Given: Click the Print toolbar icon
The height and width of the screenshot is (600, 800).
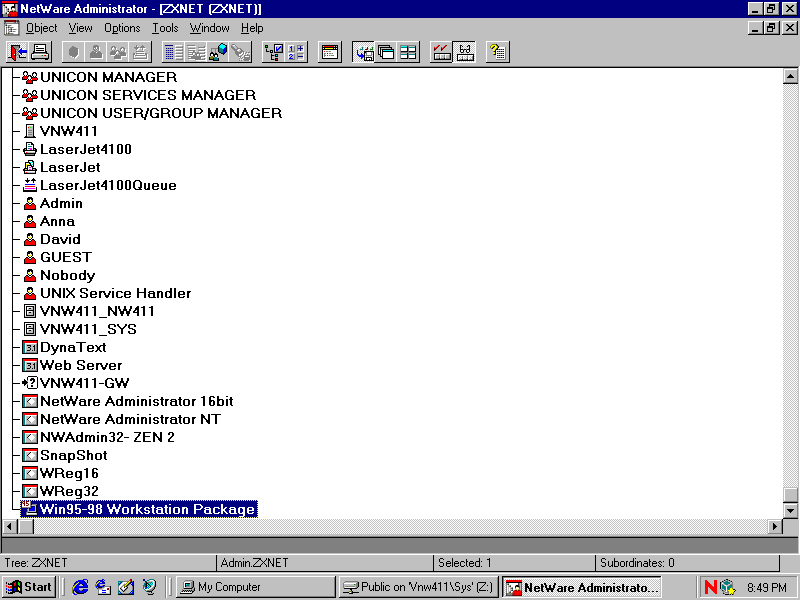Looking at the screenshot, I should pos(40,52).
